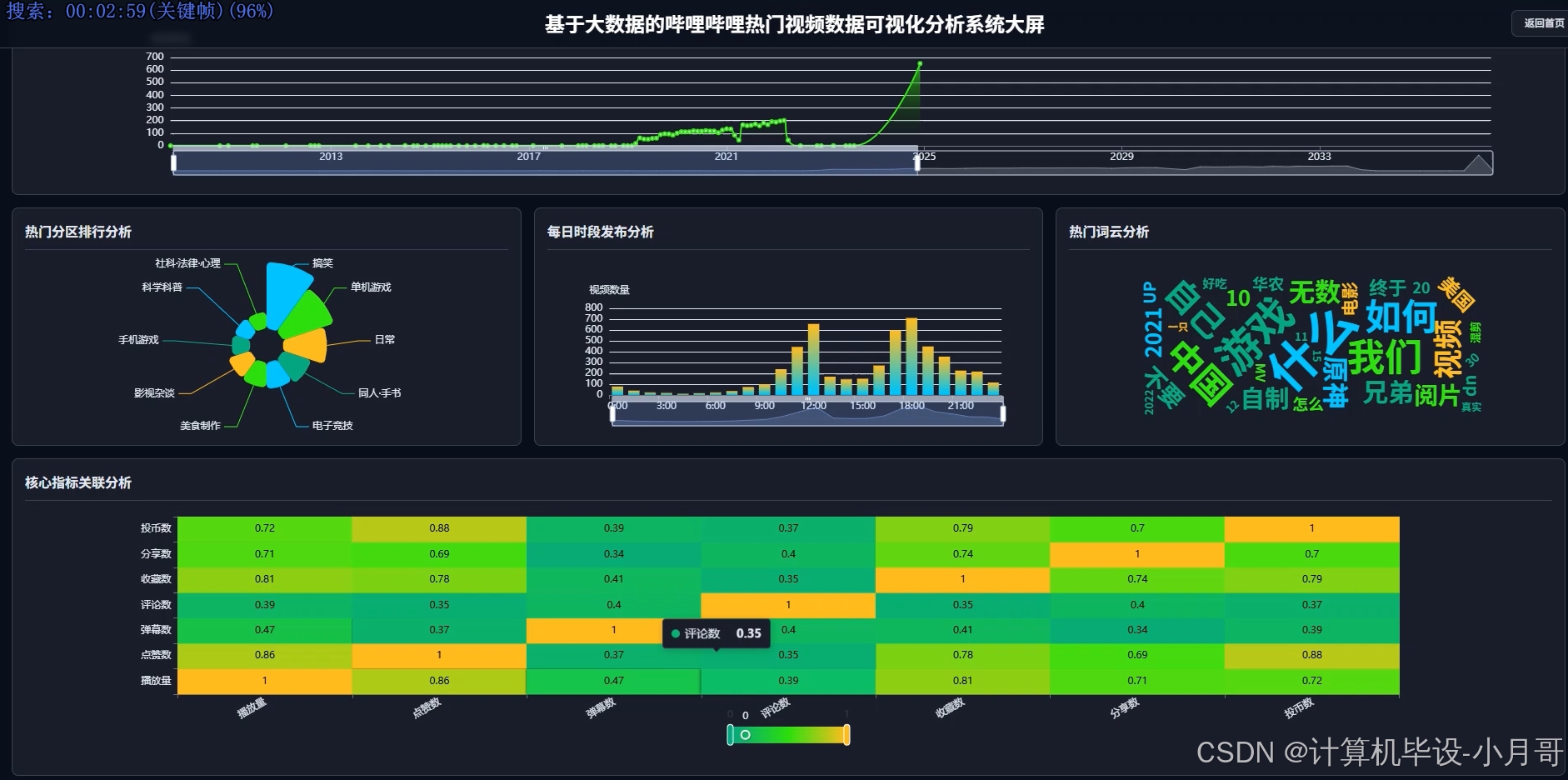Viewport: 1568px width, 780px height.
Task: Click the 热门分区排行分析 panel title
Action: click(78, 232)
